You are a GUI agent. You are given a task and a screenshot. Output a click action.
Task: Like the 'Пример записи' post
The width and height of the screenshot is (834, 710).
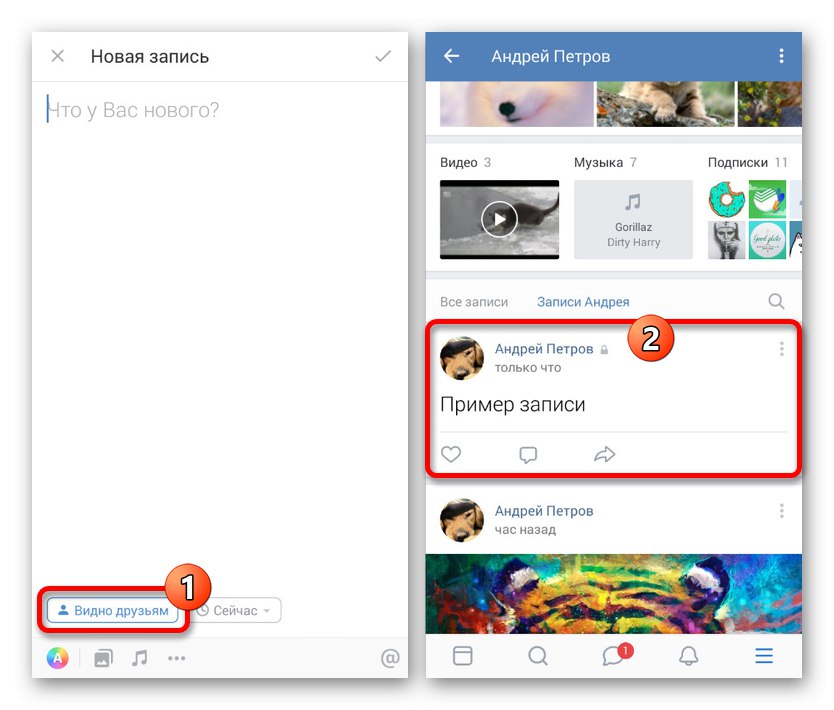451,454
